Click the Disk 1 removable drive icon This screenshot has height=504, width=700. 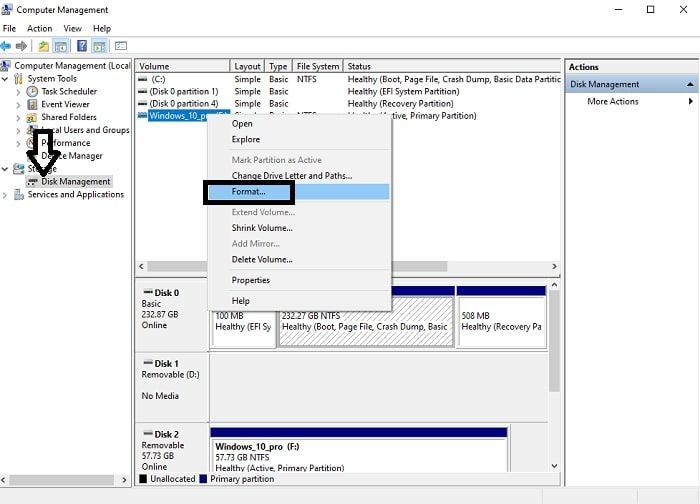click(148, 362)
